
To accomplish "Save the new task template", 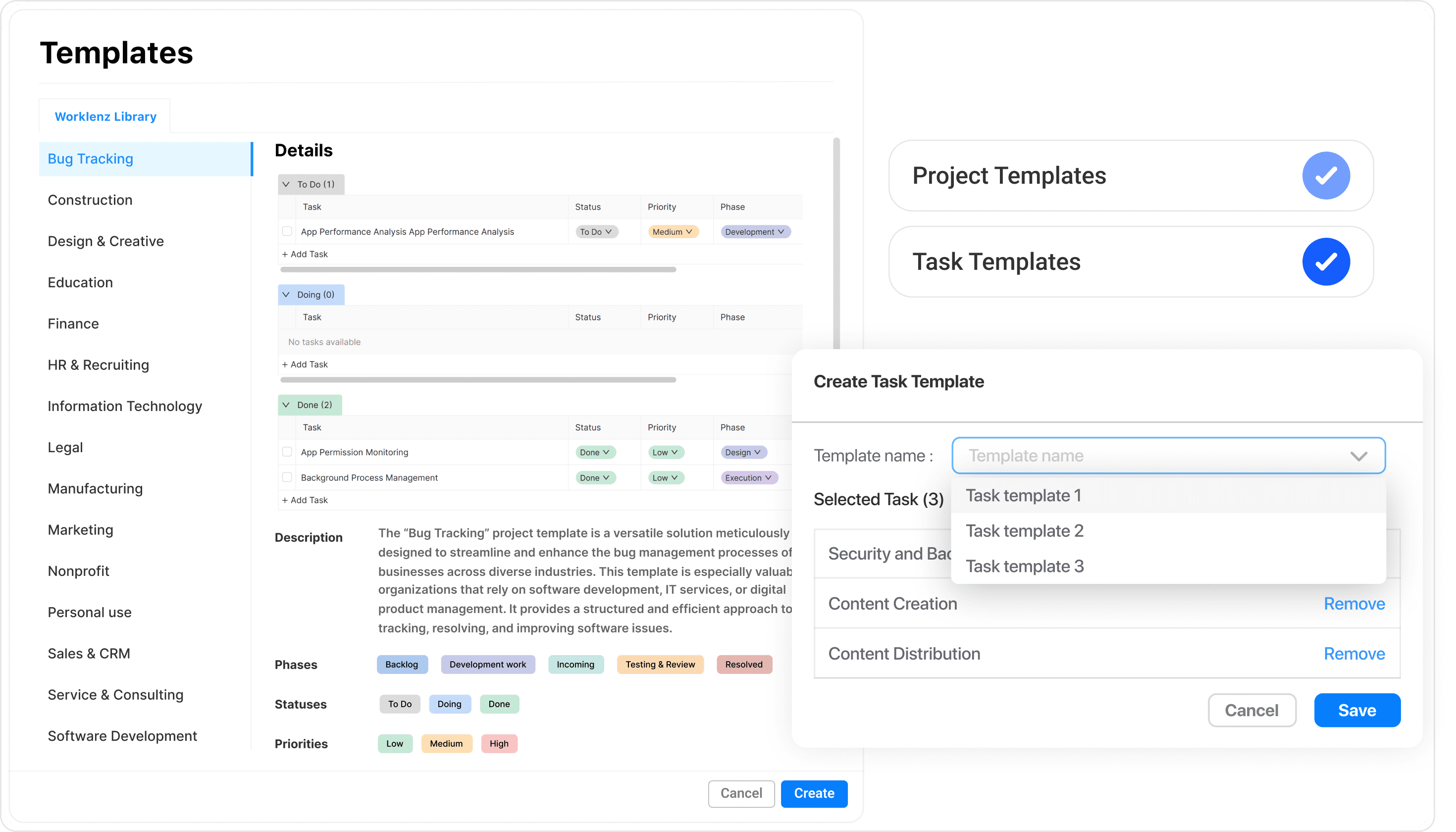I will coord(1356,710).
